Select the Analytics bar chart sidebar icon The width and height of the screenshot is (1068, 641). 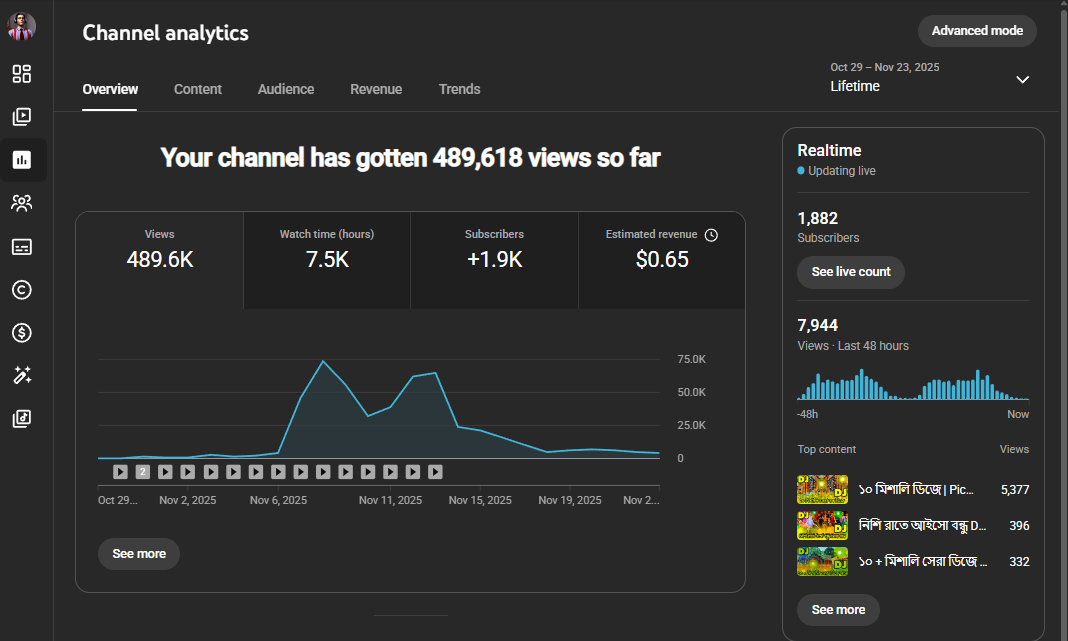click(x=22, y=160)
